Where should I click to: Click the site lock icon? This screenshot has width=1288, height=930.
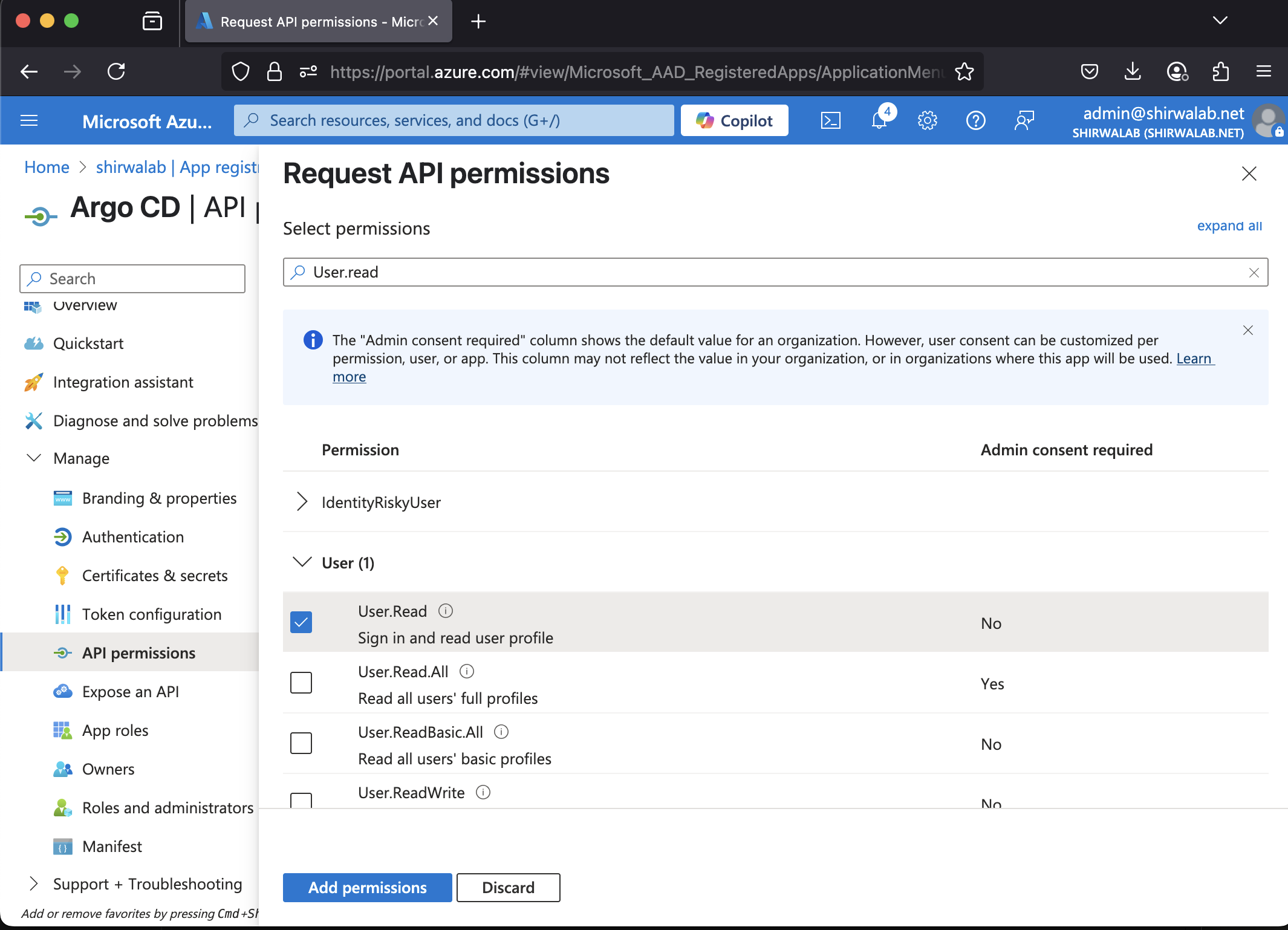point(275,72)
